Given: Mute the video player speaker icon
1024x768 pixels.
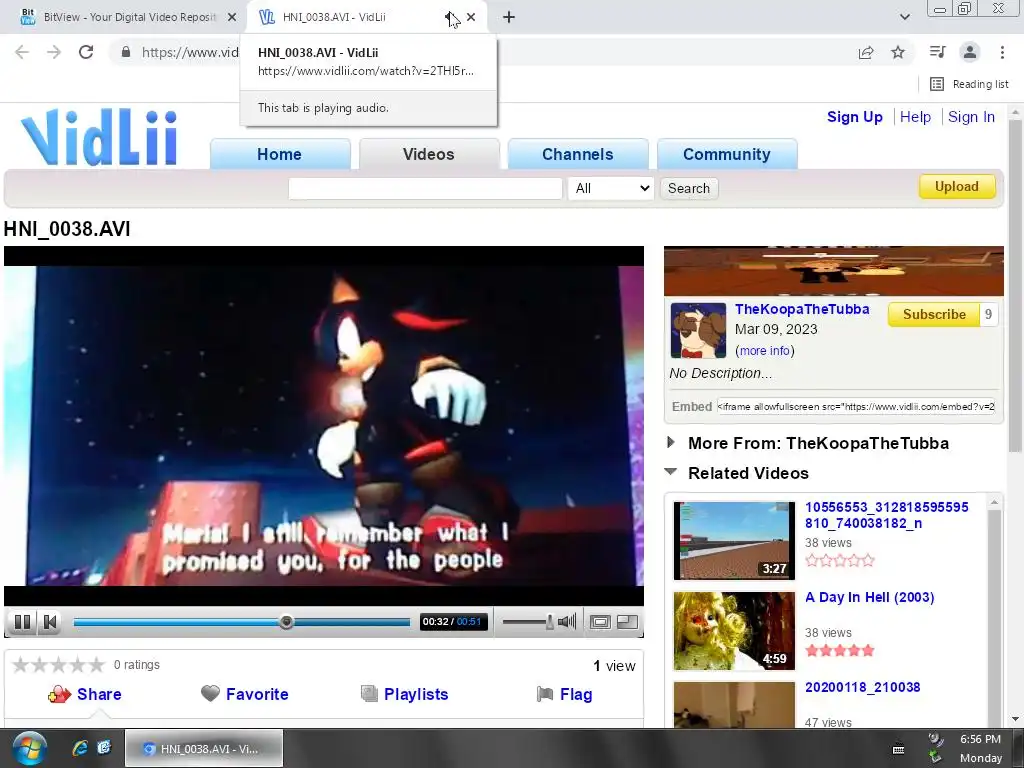Looking at the screenshot, I should [567, 622].
